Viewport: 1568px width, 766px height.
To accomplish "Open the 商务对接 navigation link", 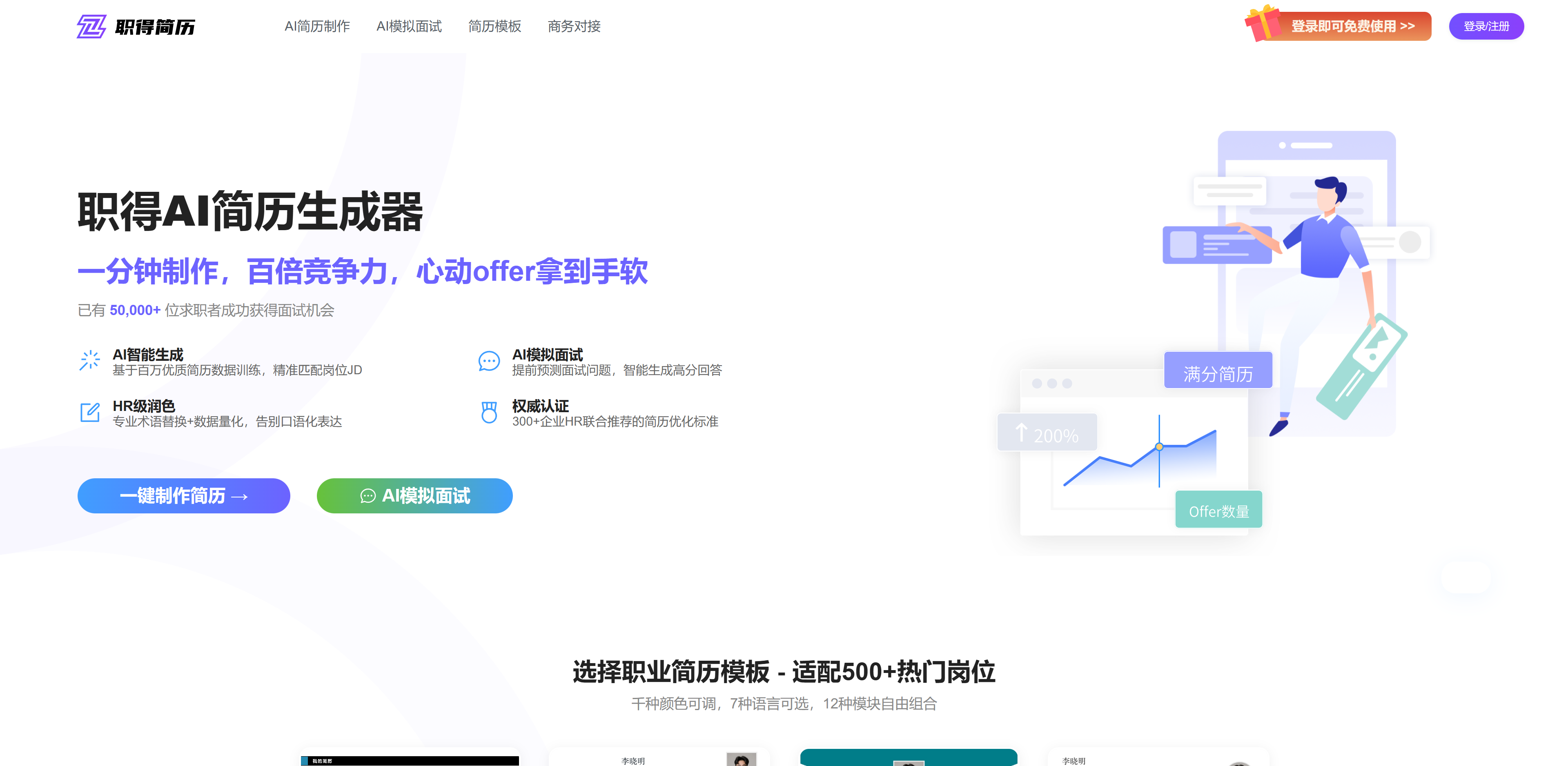I will point(574,26).
